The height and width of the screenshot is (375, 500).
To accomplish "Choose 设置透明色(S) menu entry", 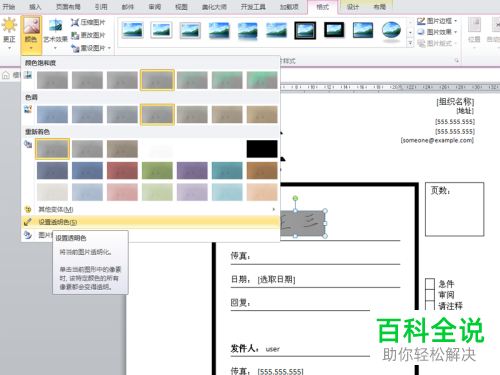I will pos(150,222).
